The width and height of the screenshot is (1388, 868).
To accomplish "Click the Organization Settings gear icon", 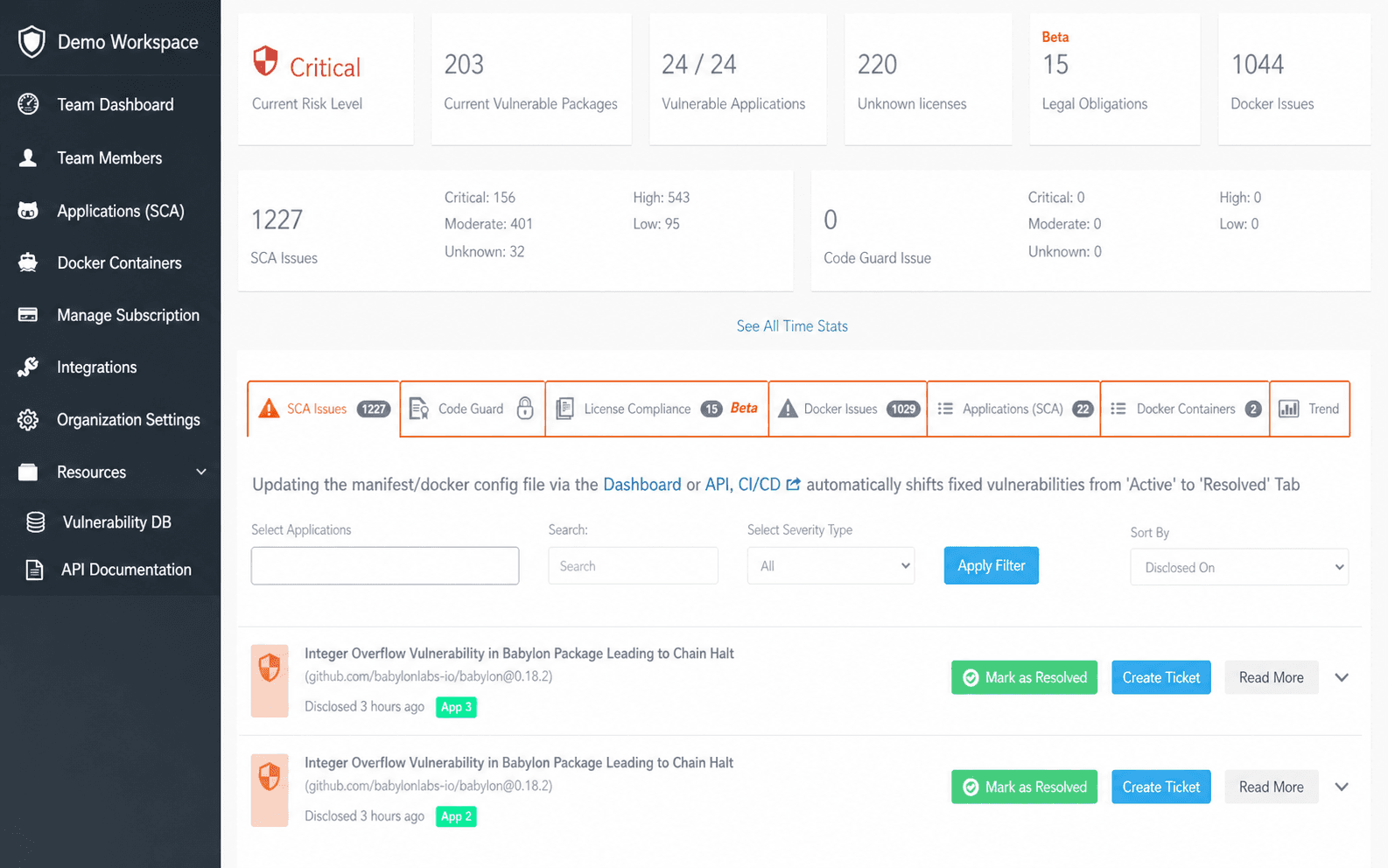I will click(x=28, y=420).
